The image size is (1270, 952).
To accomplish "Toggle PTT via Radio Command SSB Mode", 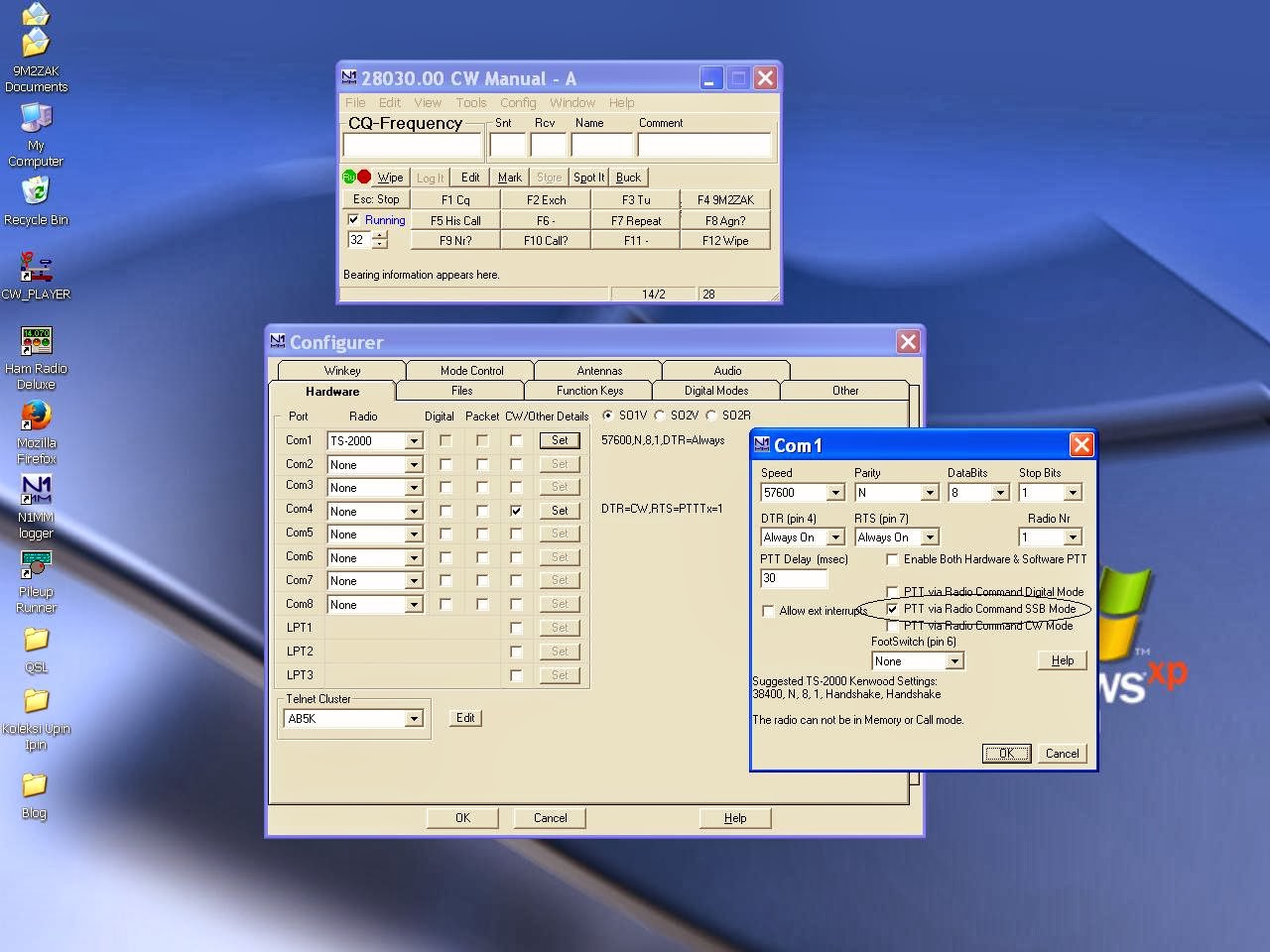I will pyautogui.click(x=892, y=609).
